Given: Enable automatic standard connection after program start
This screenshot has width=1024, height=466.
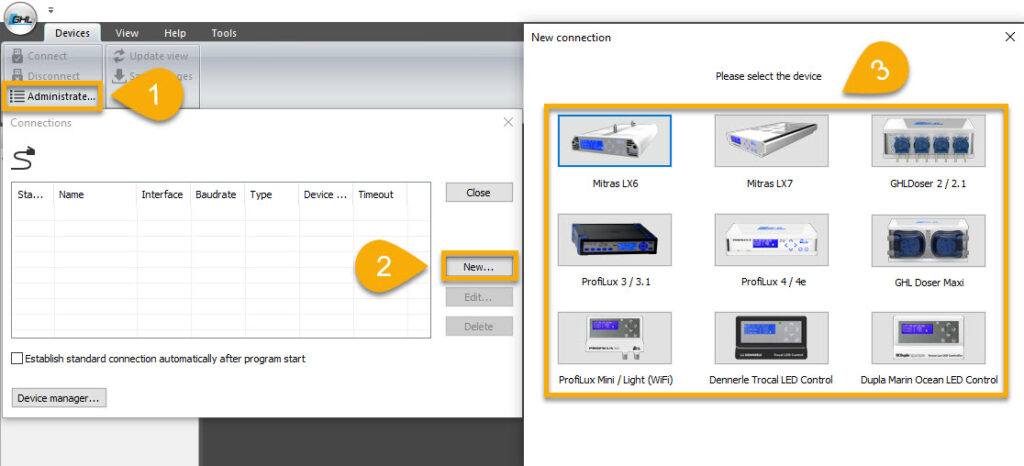Looking at the screenshot, I should pos(17,359).
